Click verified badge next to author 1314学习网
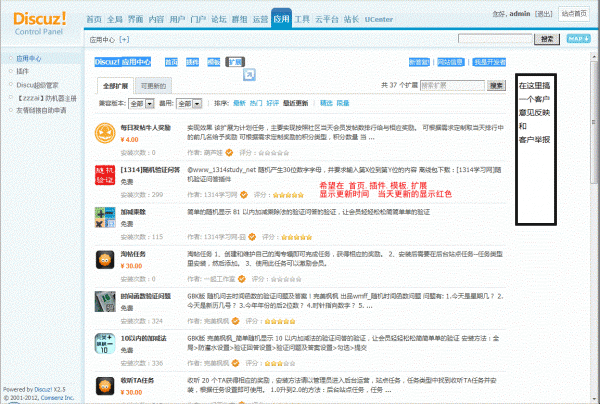The width and height of the screenshot is (600, 404). click(244, 195)
